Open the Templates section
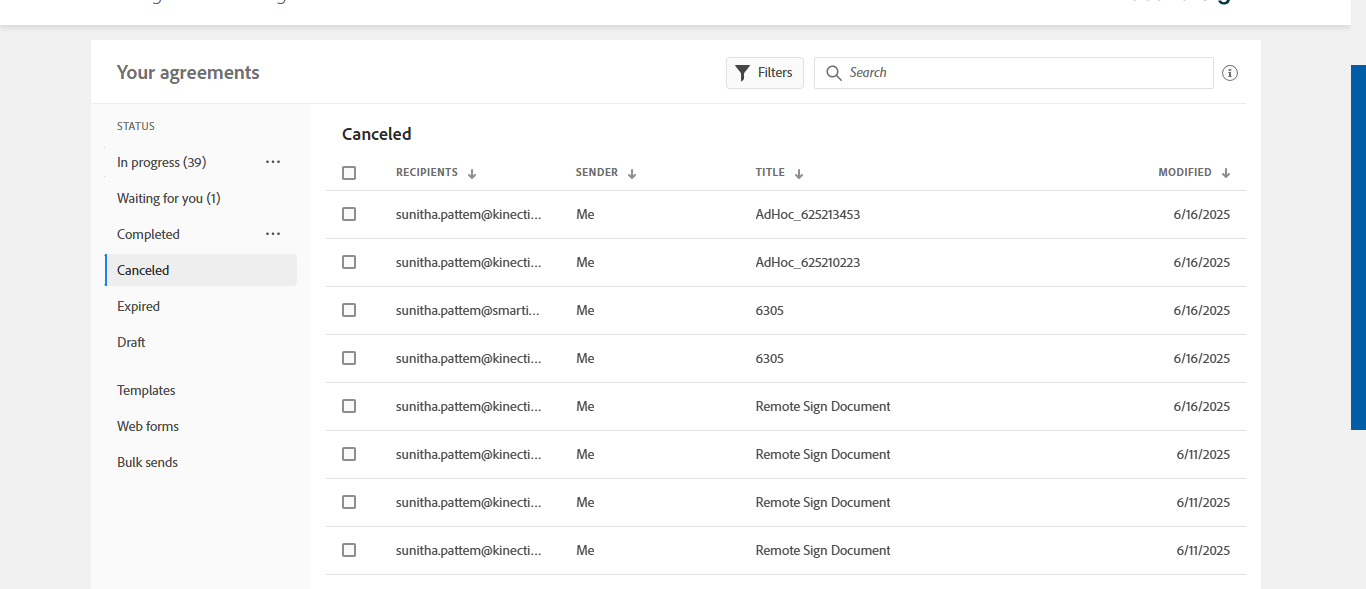This screenshot has width=1366, height=589. coord(146,390)
